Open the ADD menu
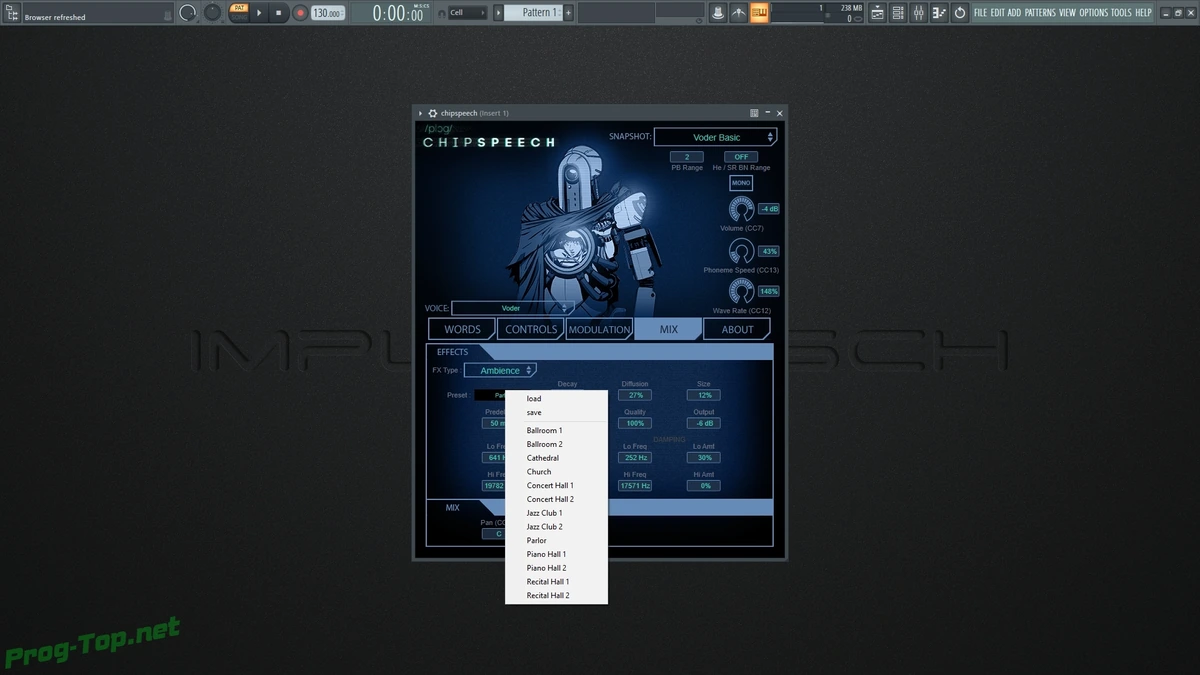Image resolution: width=1200 pixels, height=675 pixels. click(1015, 13)
